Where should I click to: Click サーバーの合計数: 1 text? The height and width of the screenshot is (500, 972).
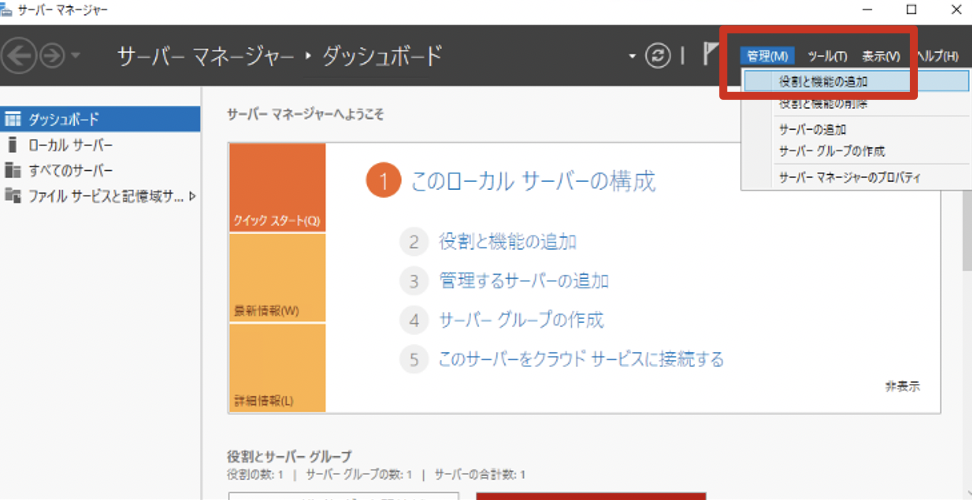coord(480,475)
